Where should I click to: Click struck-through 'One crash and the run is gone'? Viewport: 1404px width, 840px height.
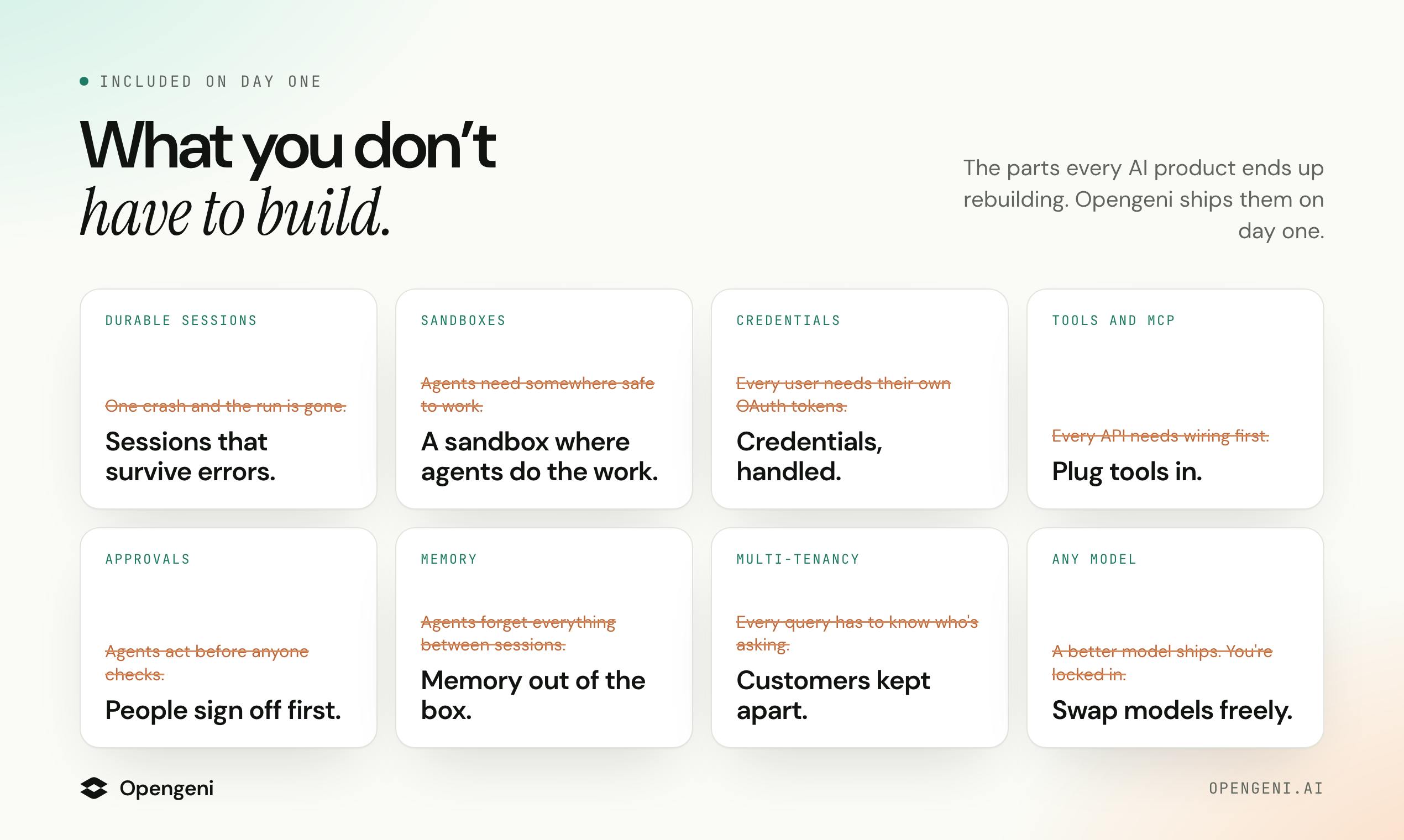point(226,406)
